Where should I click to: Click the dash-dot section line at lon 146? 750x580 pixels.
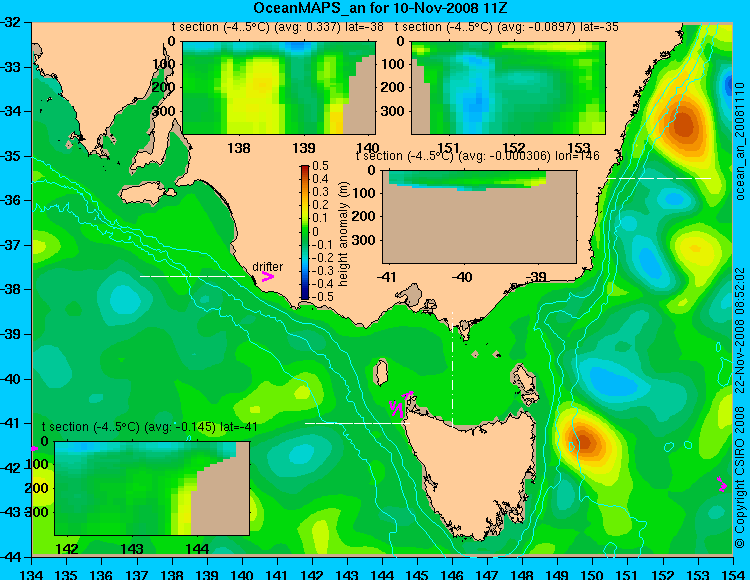452,368
